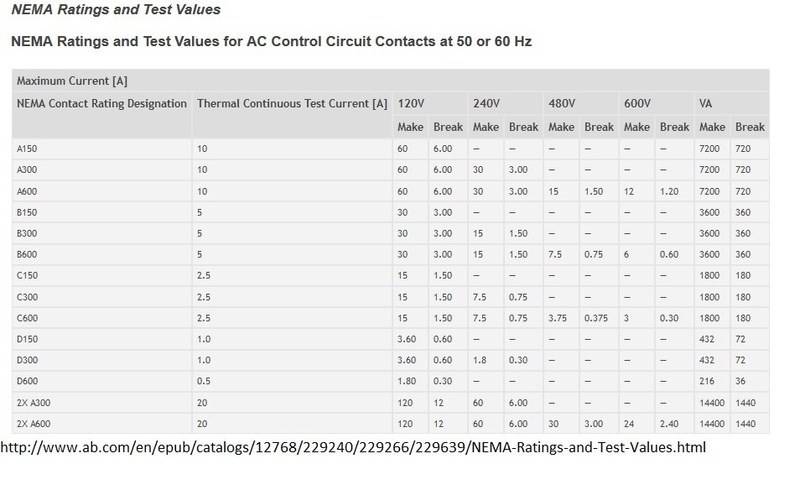Select the 600V column header

tap(637, 103)
